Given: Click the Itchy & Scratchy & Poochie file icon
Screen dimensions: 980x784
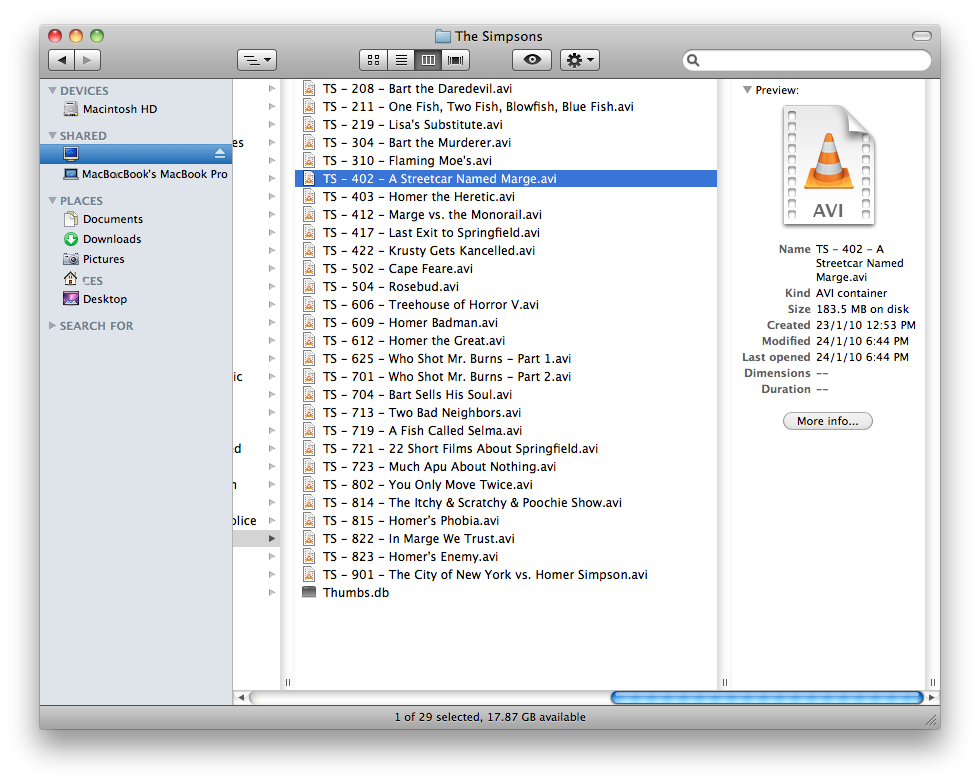Looking at the screenshot, I should 309,502.
